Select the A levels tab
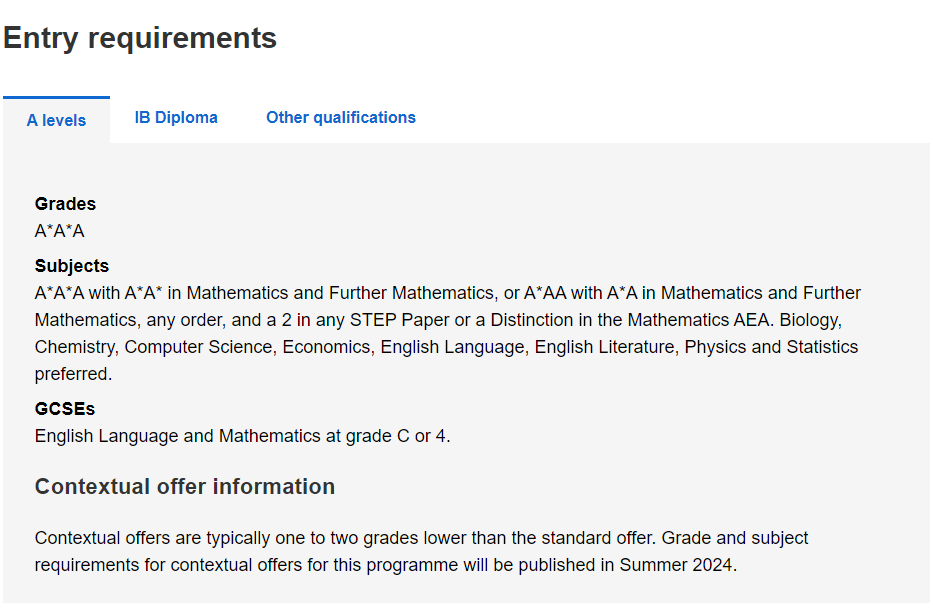Screen dimensions: 933x611 coord(57,120)
